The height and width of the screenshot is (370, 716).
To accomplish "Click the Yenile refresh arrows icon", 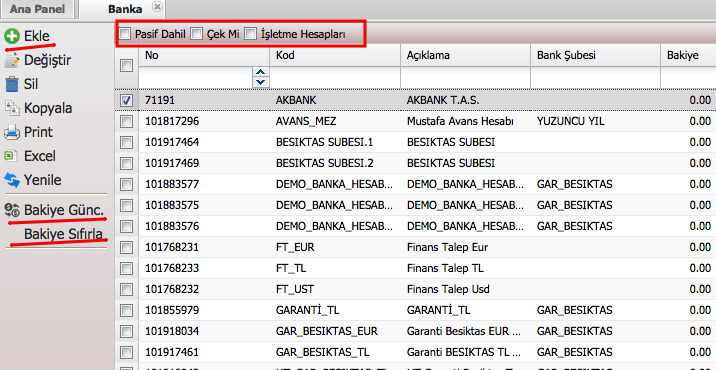I will click(12, 180).
